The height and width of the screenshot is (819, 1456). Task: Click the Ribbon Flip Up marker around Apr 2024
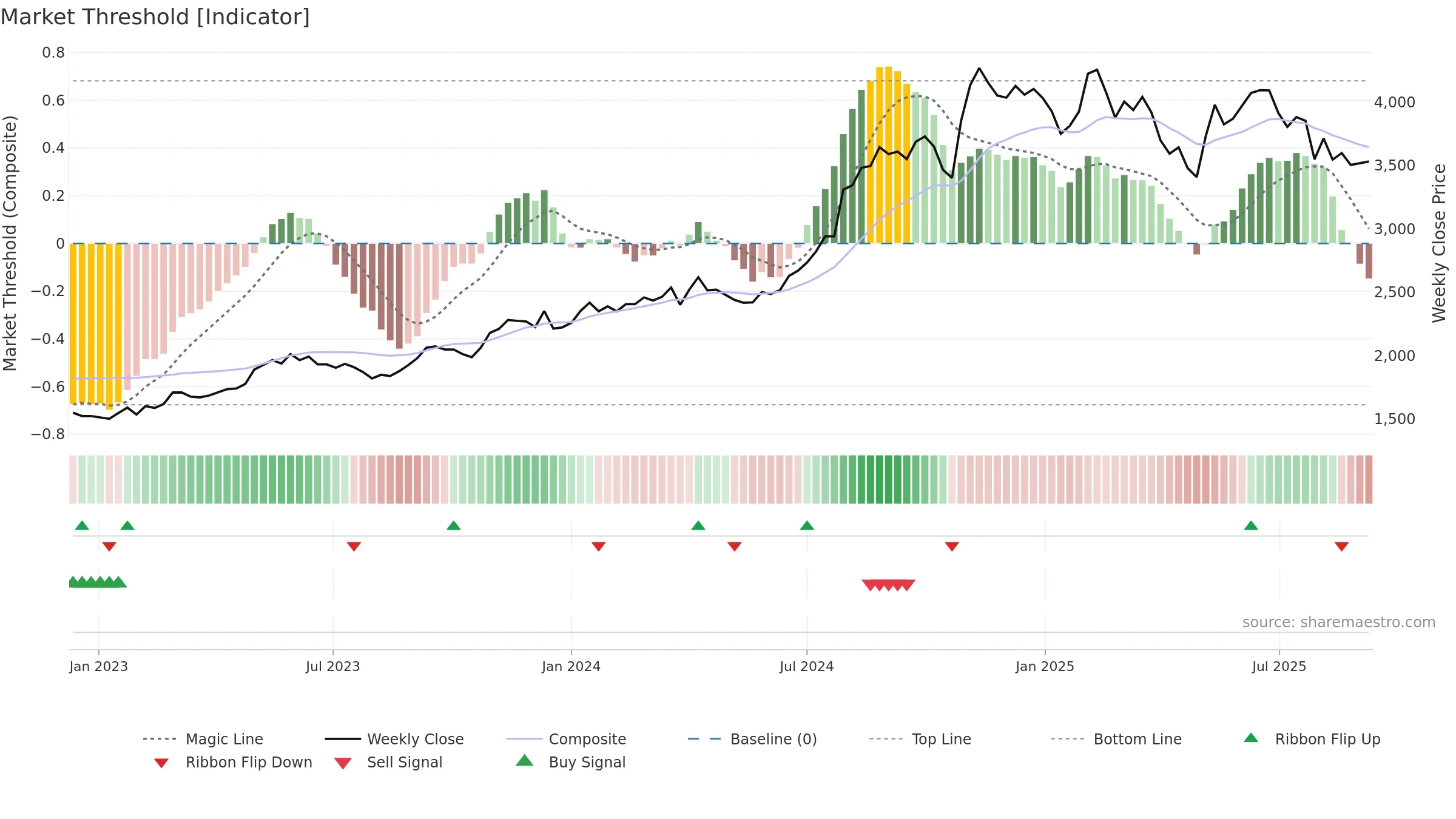pos(698,525)
